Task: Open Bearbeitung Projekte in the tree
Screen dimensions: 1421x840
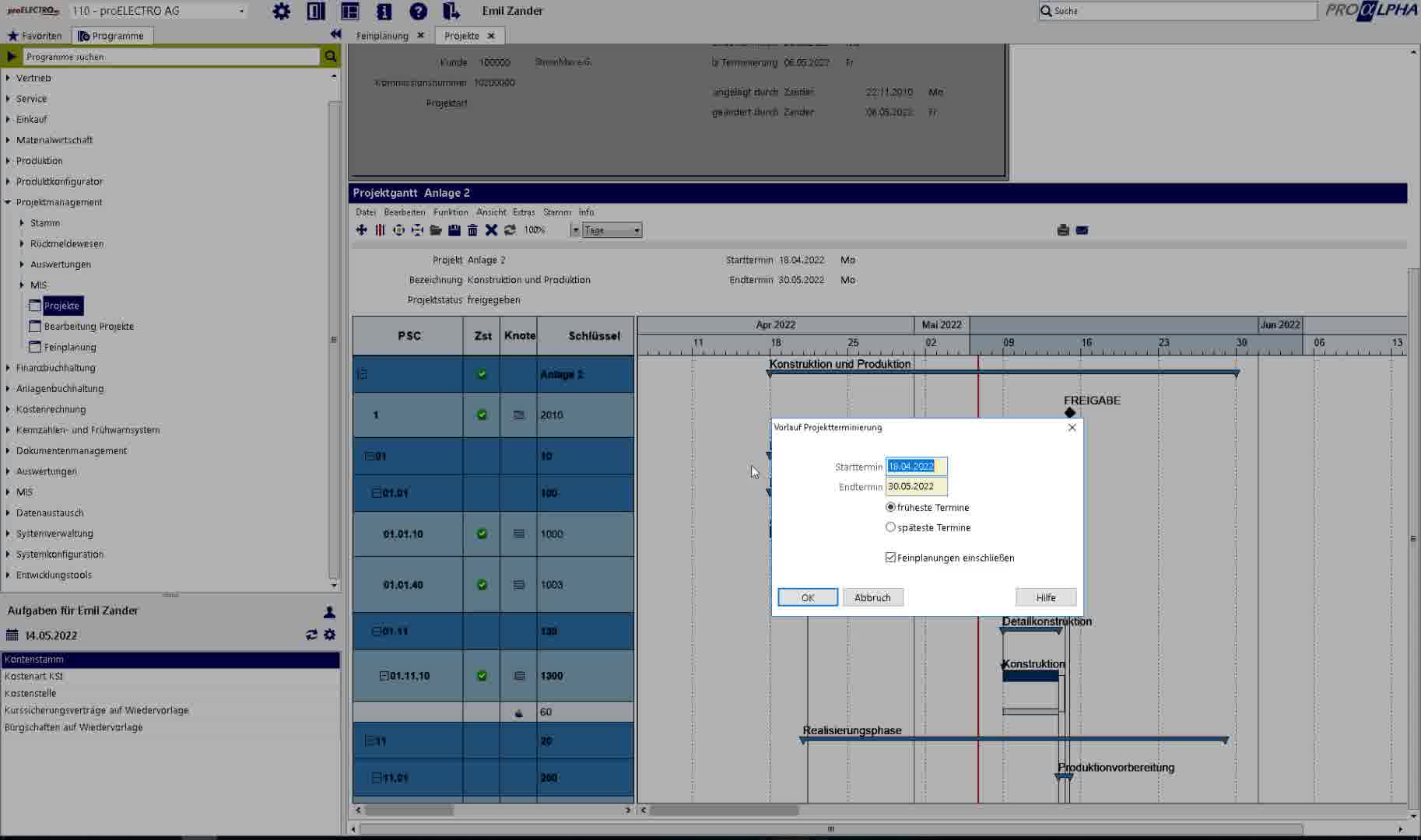Action: tap(89, 327)
